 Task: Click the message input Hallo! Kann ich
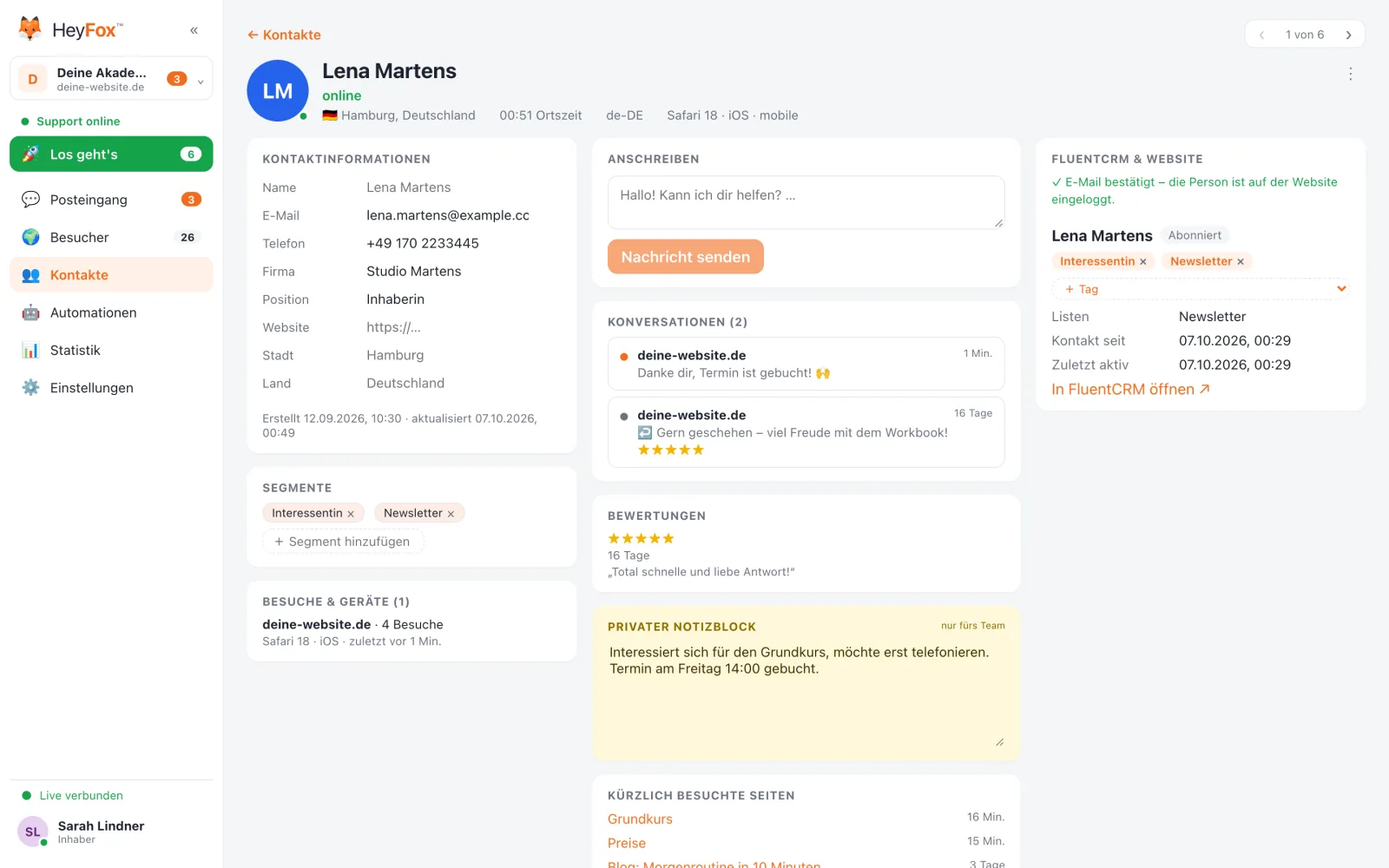click(806, 203)
